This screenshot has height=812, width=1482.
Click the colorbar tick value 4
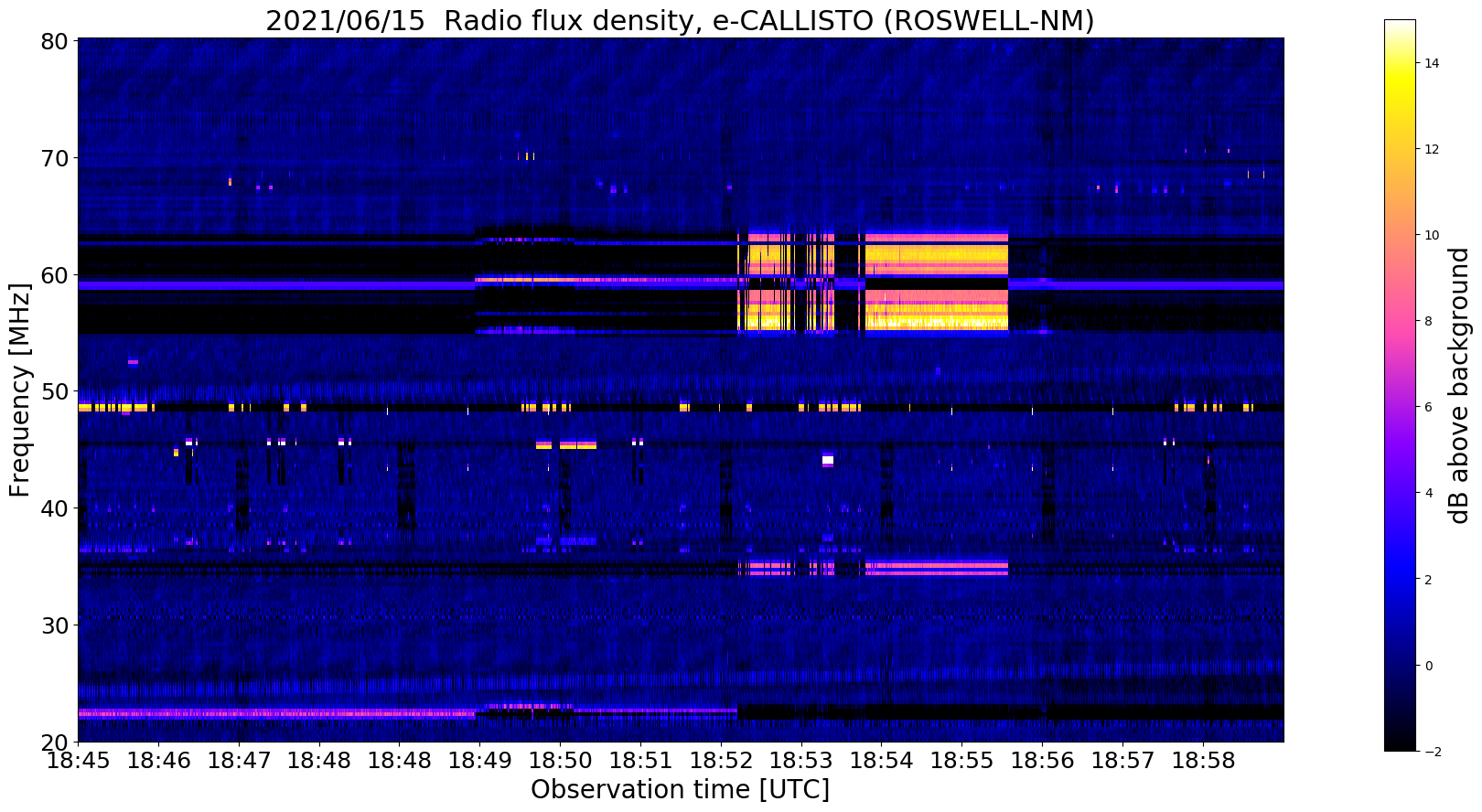pyautogui.click(x=1429, y=493)
